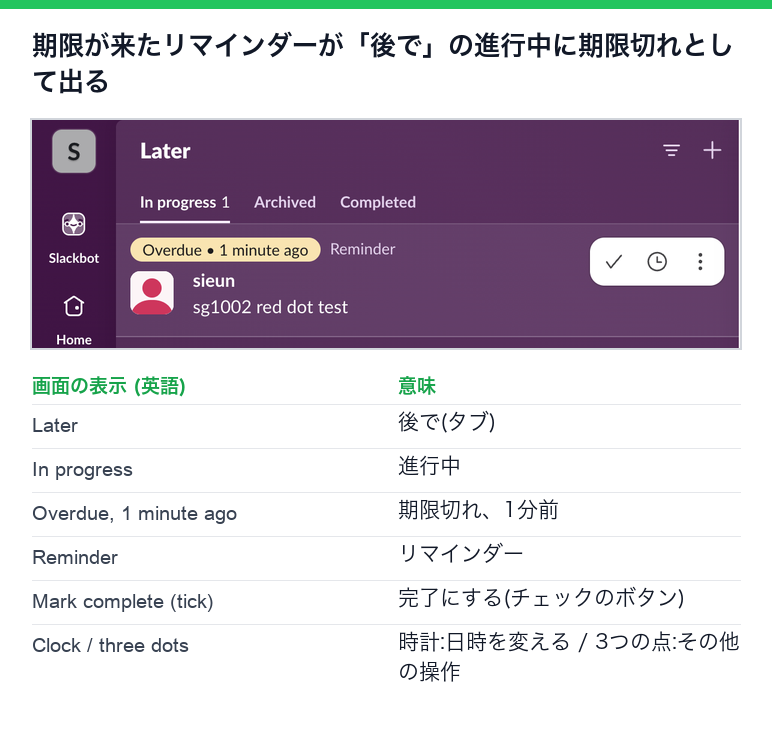Click the sender name sieun
This screenshot has width=772, height=736.
coord(214,281)
